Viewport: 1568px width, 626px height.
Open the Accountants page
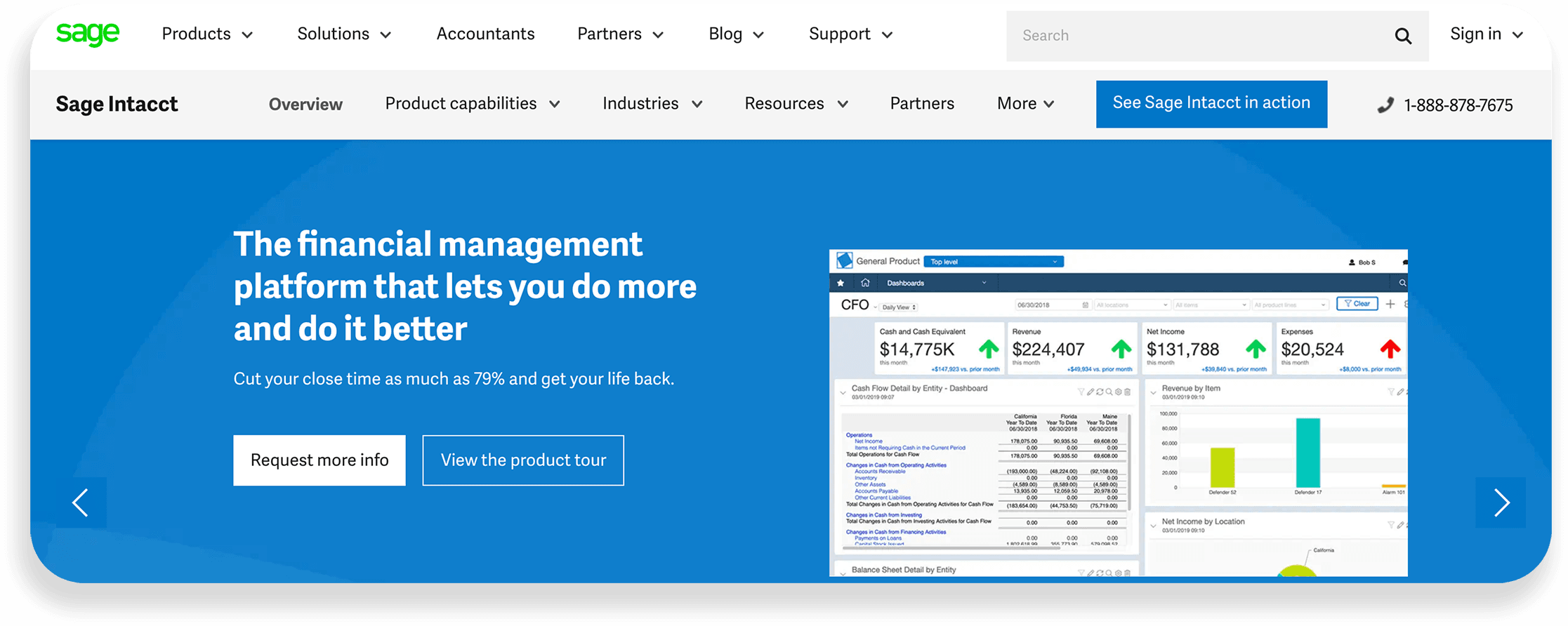click(x=485, y=34)
